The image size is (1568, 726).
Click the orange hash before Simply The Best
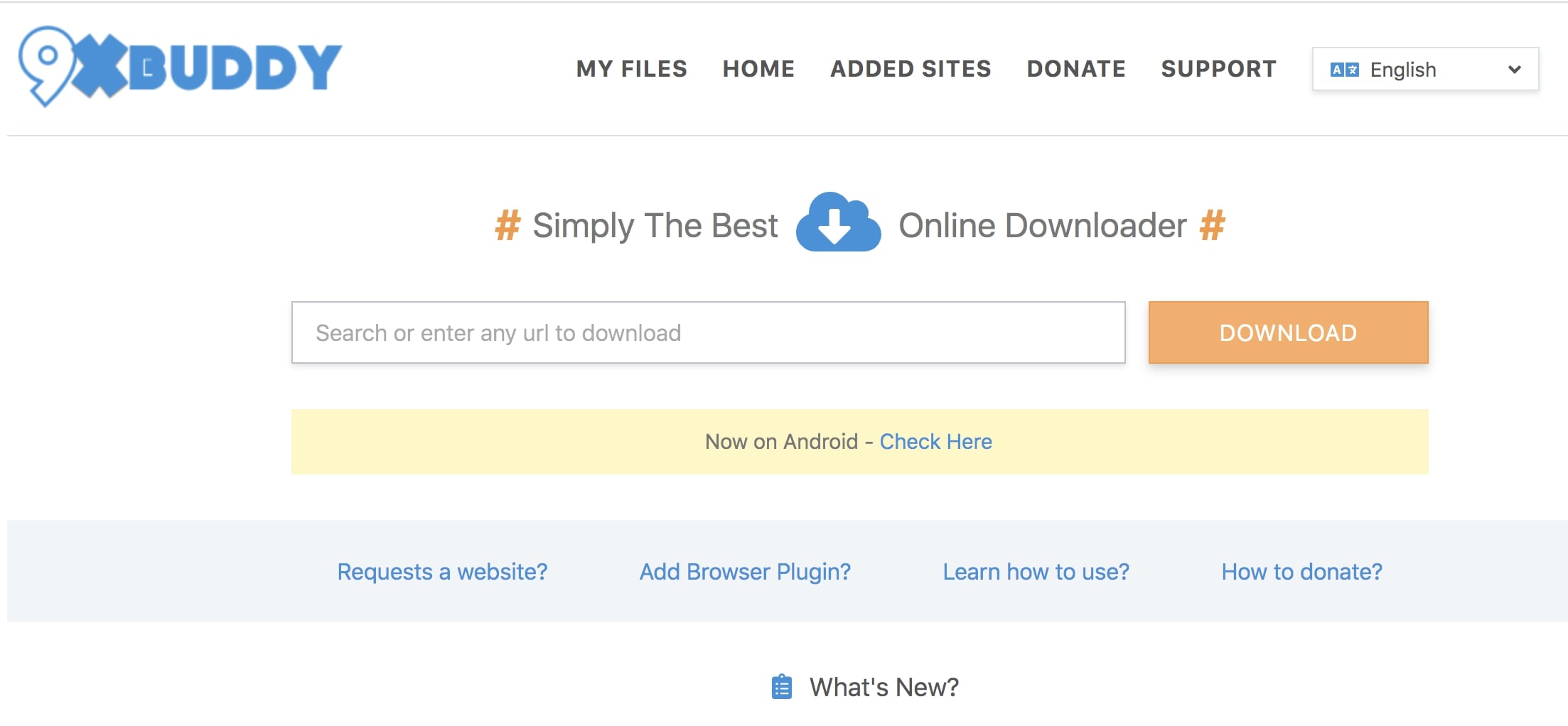506,226
